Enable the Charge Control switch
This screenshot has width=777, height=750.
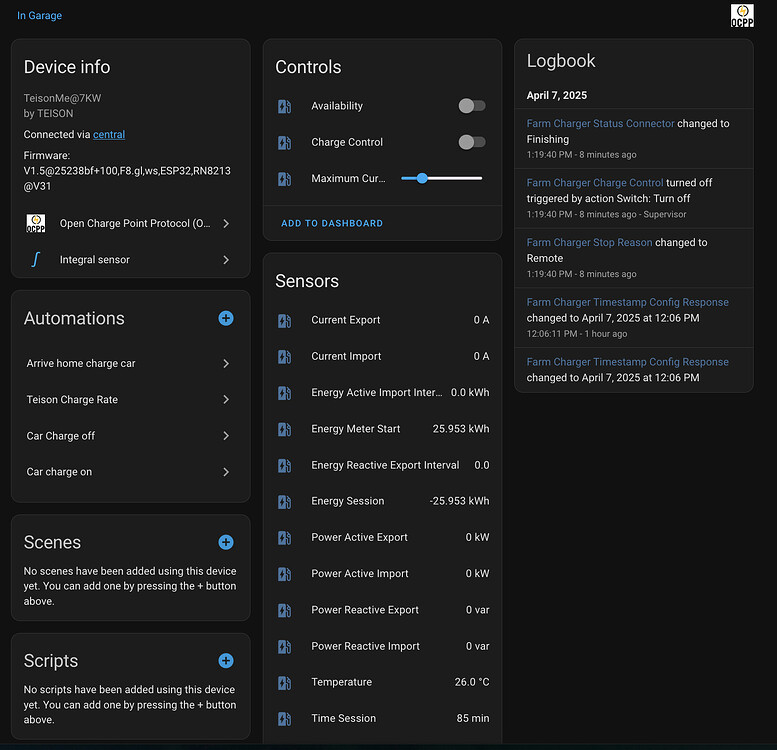pos(471,142)
